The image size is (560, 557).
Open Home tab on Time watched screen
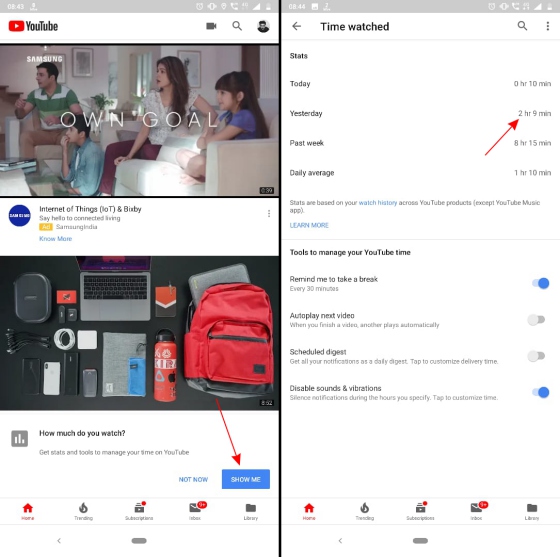click(x=309, y=511)
